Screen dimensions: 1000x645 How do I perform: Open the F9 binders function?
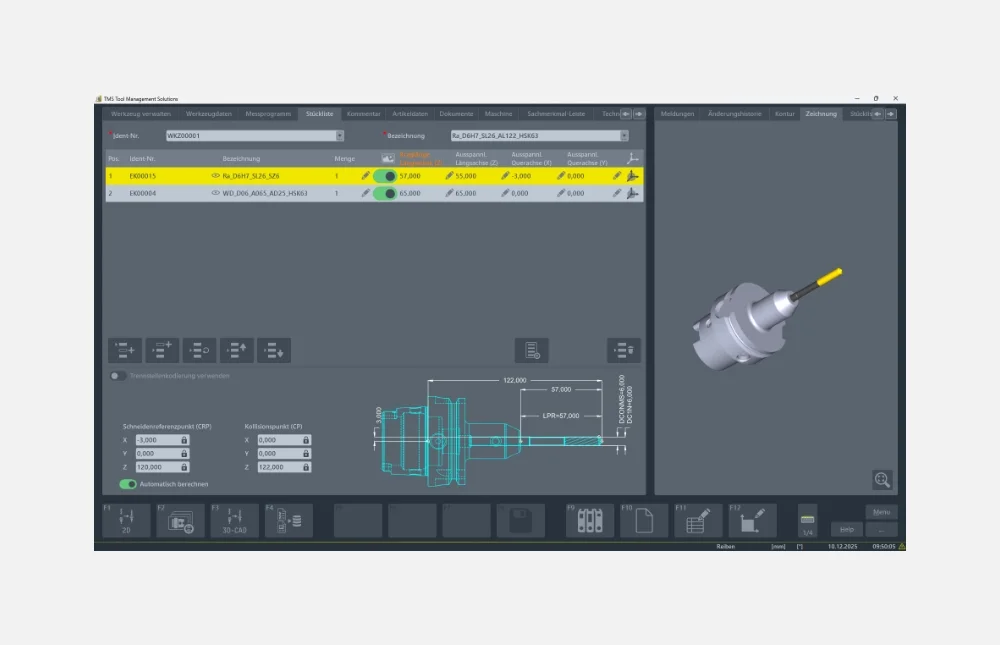click(x=590, y=521)
